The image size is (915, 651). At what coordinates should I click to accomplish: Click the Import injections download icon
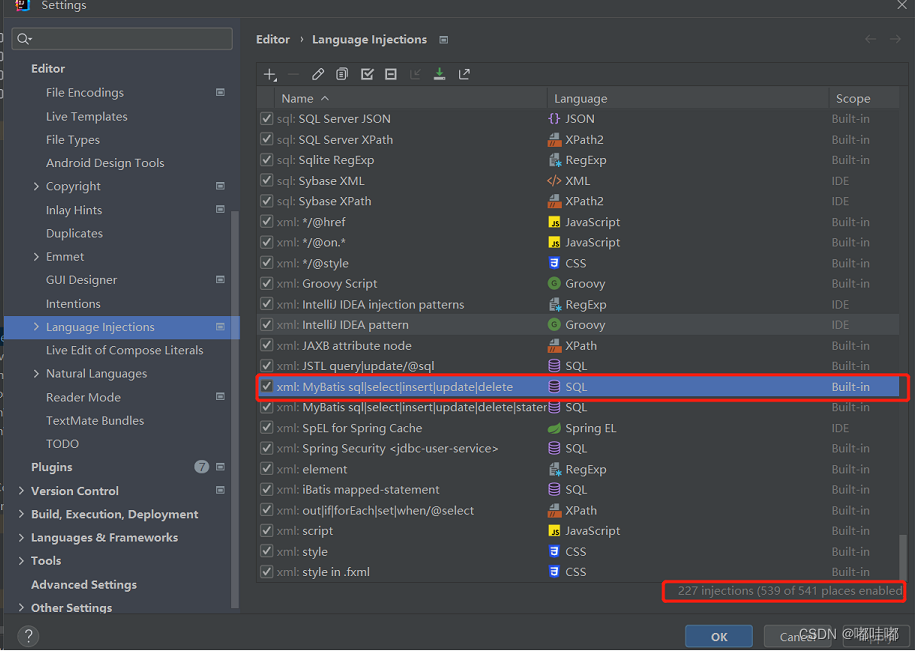pos(439,74)
